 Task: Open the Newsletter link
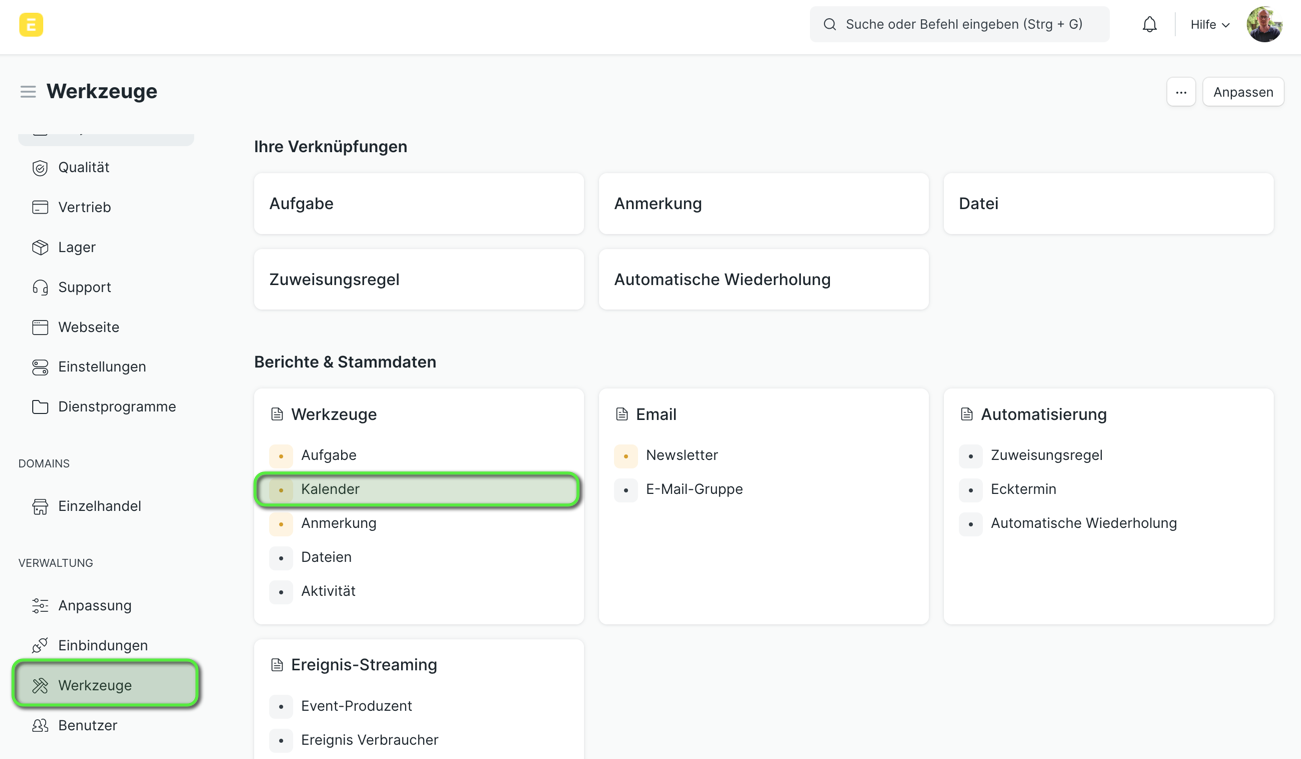682,455
